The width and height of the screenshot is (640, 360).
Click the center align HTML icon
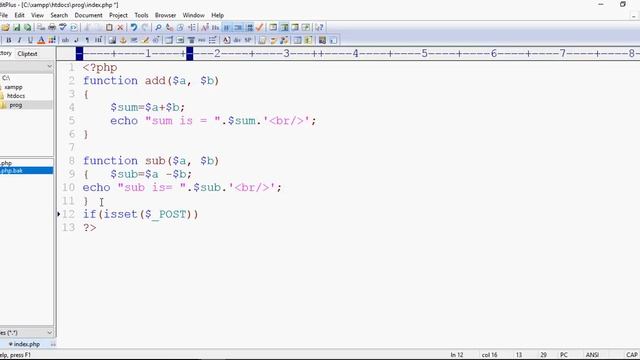(191, 40)
